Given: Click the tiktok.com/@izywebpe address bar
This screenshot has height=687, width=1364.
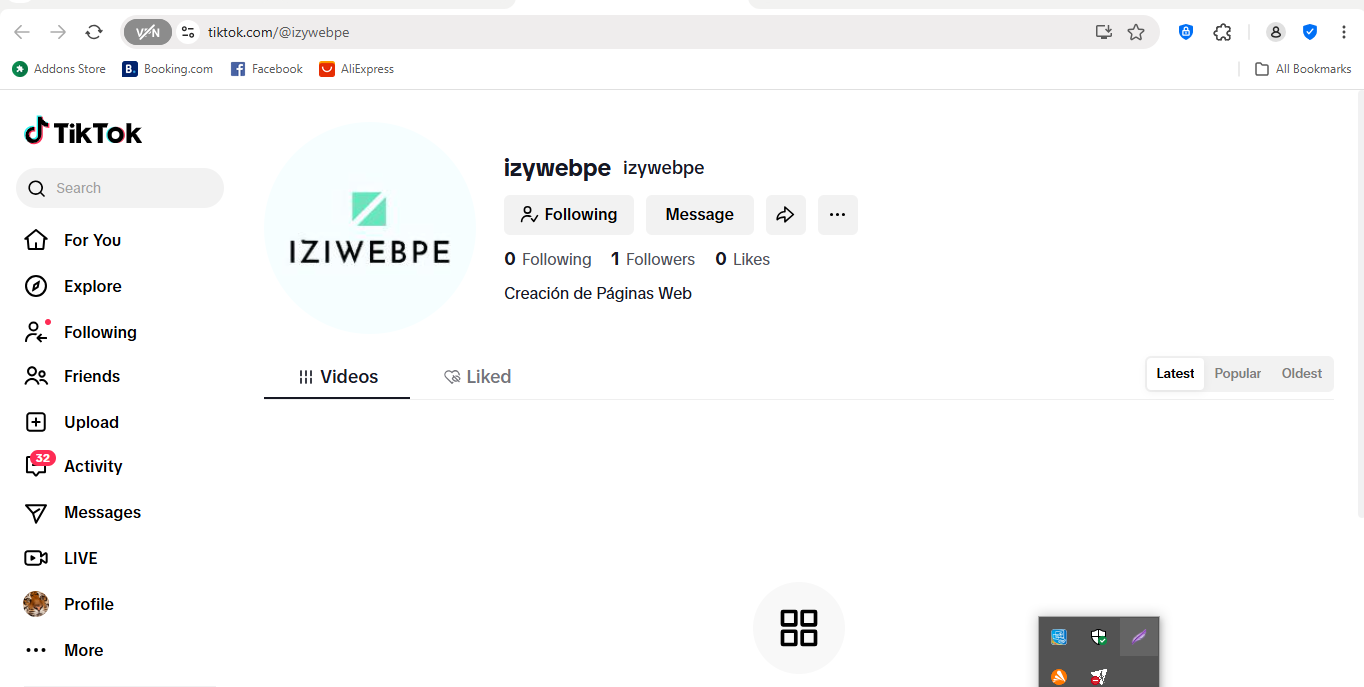Looking at the screenshot, I should click(x=640, y=32).
